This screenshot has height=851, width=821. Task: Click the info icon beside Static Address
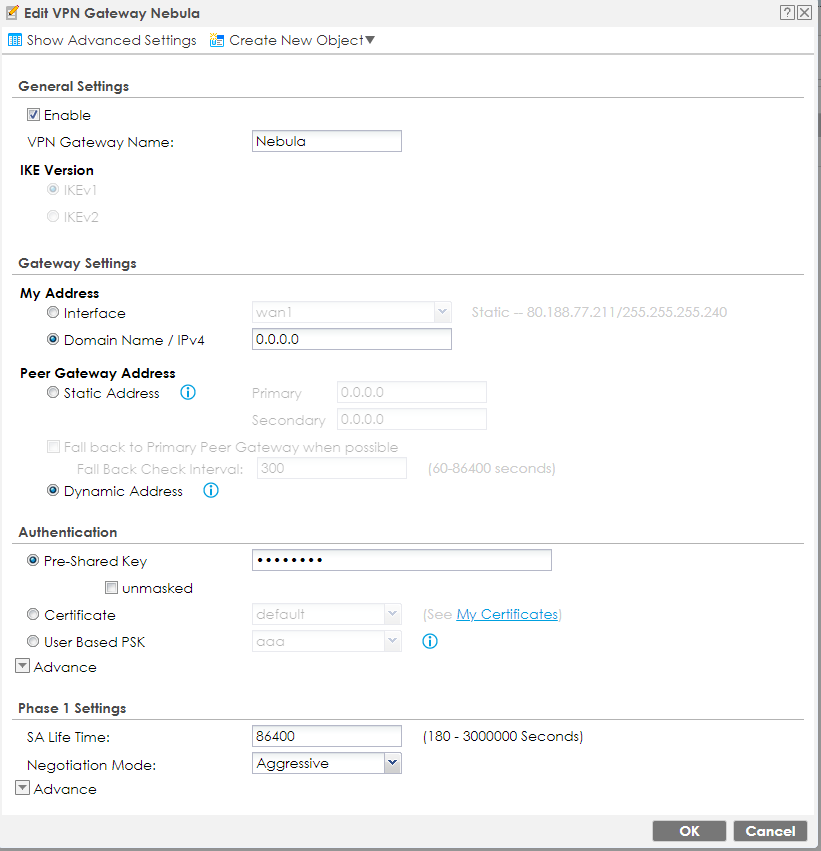(x=187, y=392)
